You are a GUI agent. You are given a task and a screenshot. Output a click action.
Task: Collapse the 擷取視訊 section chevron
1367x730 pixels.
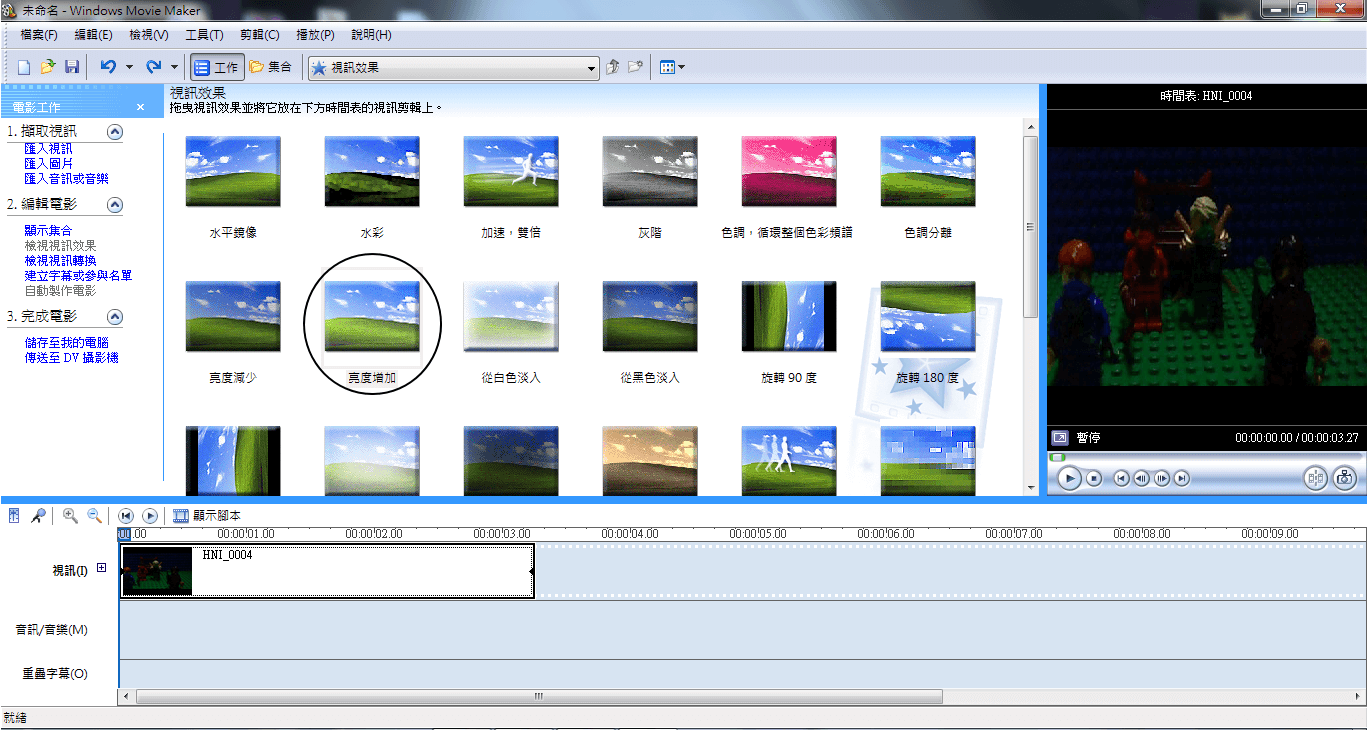click(x=115, y=132)
